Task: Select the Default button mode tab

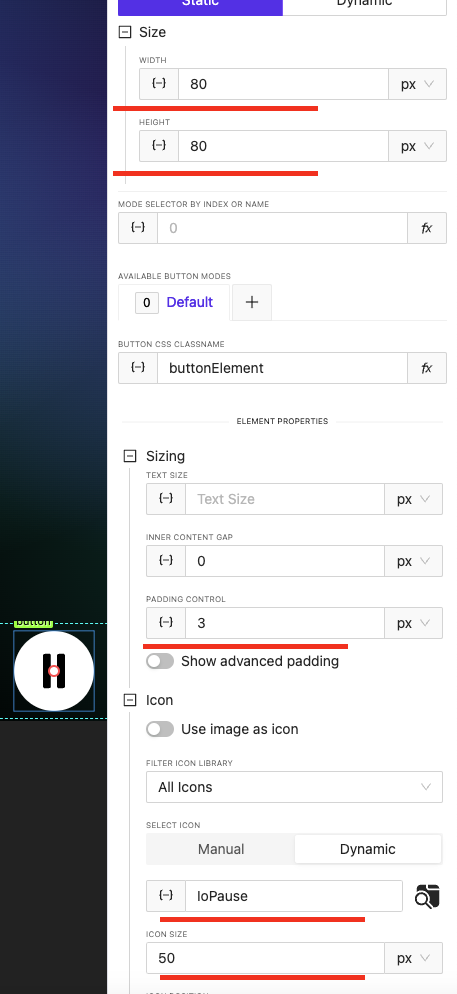Action: point(174,302)
